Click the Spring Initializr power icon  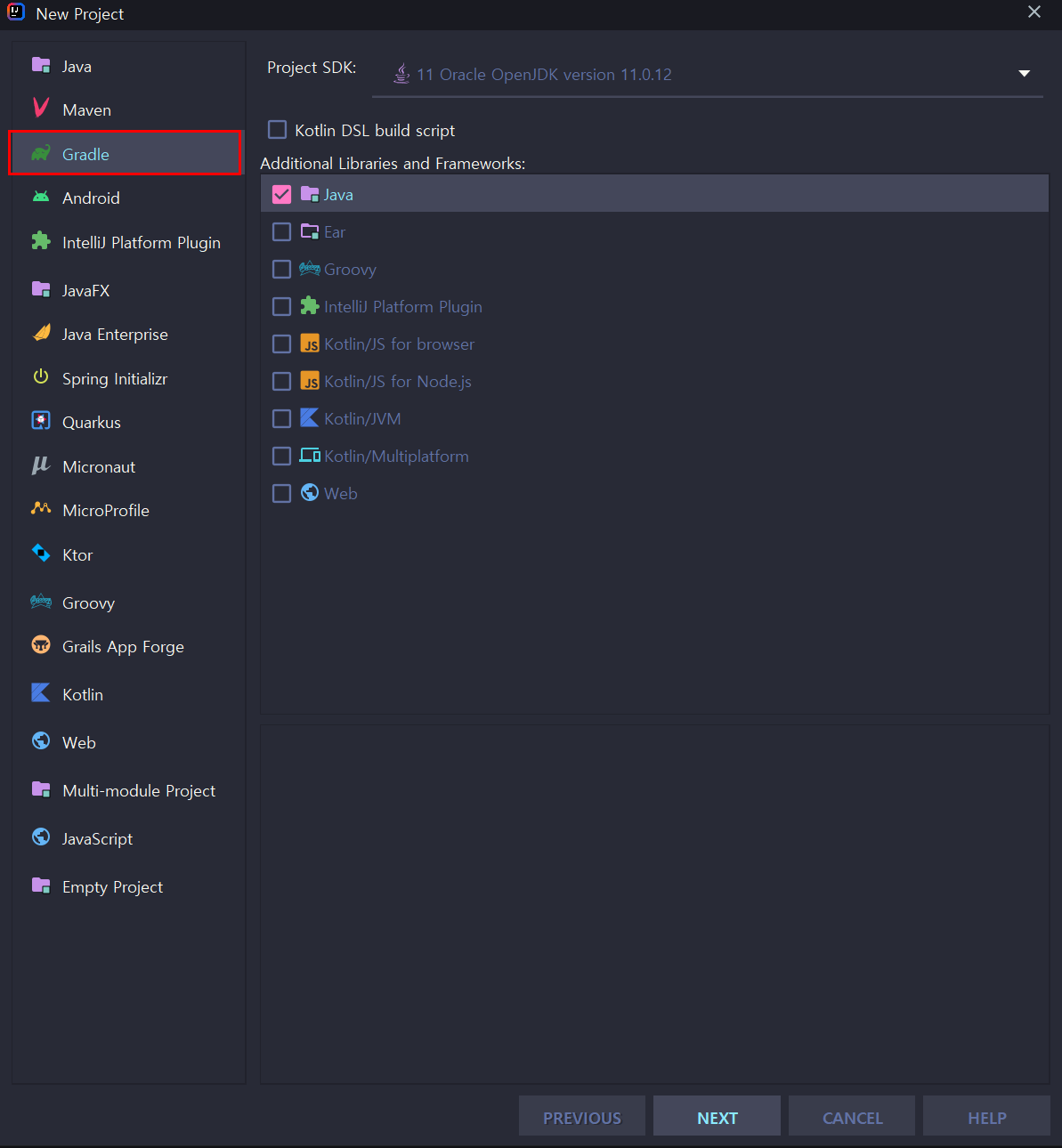pos(41,376)
